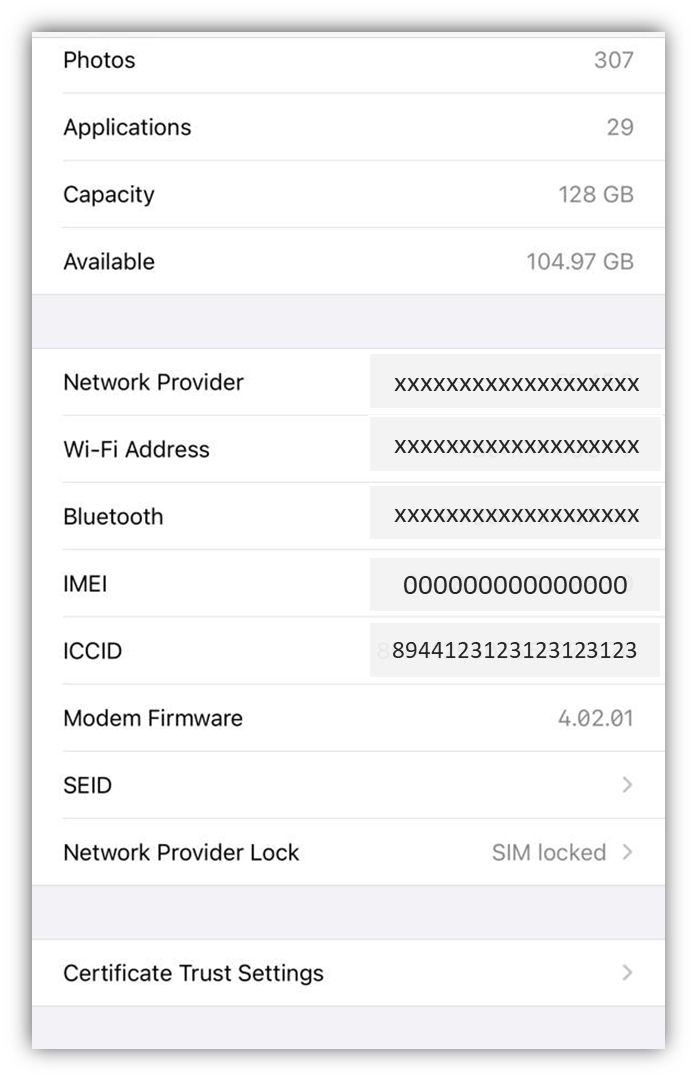Expand the Network Provider Lock row
This screenshot has width=697, height=1081.
click(x=628, y=852)
